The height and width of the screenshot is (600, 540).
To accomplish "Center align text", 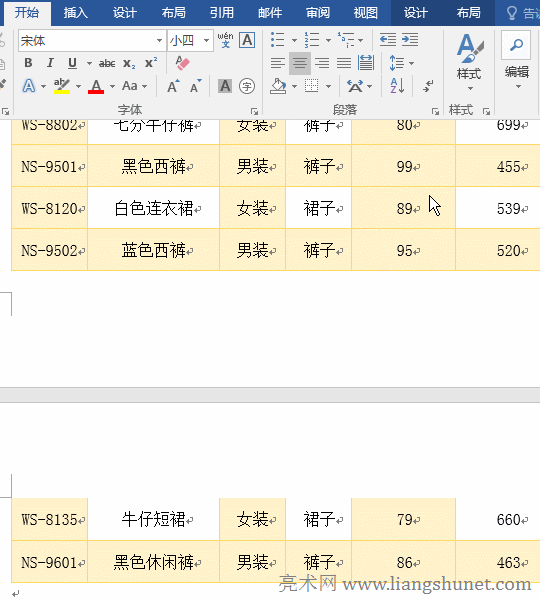I will (x=300, y=63).
